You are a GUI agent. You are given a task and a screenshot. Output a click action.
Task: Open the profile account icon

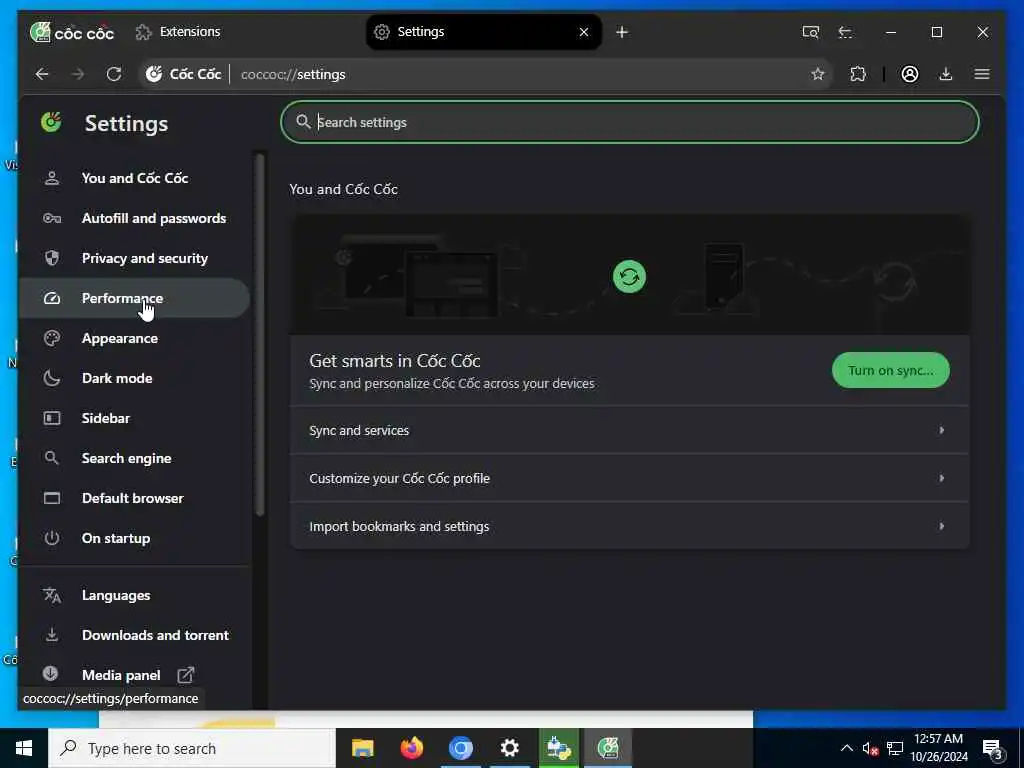coord(910,74)
